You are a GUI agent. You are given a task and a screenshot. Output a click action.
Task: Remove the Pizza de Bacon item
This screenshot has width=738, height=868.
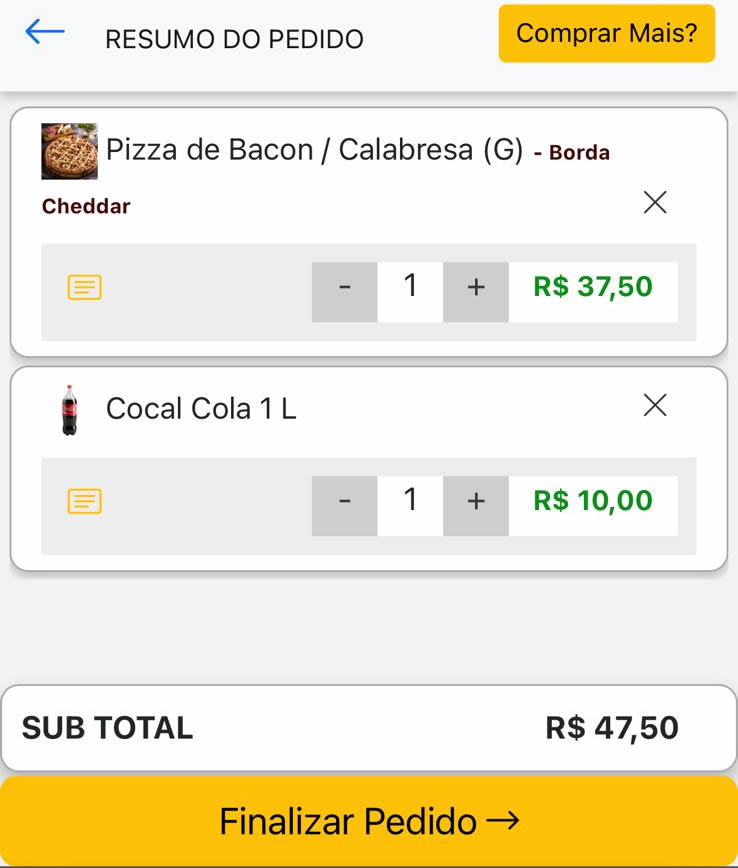655,202
